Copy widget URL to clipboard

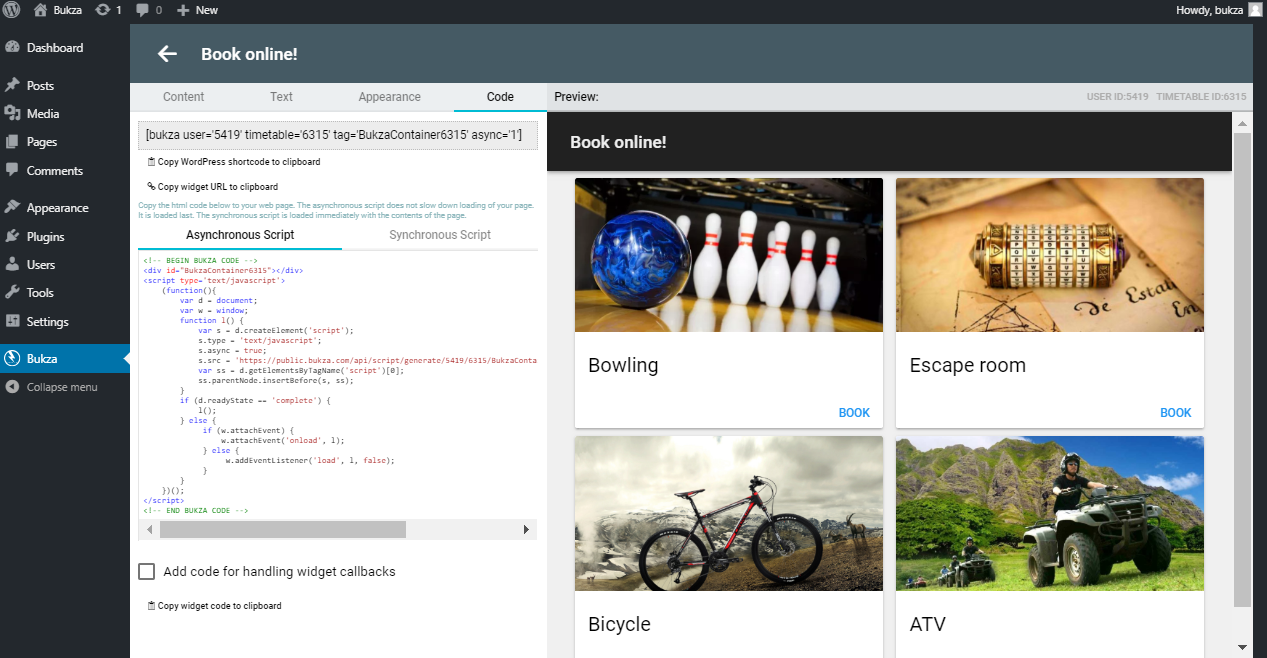point(212,186)
